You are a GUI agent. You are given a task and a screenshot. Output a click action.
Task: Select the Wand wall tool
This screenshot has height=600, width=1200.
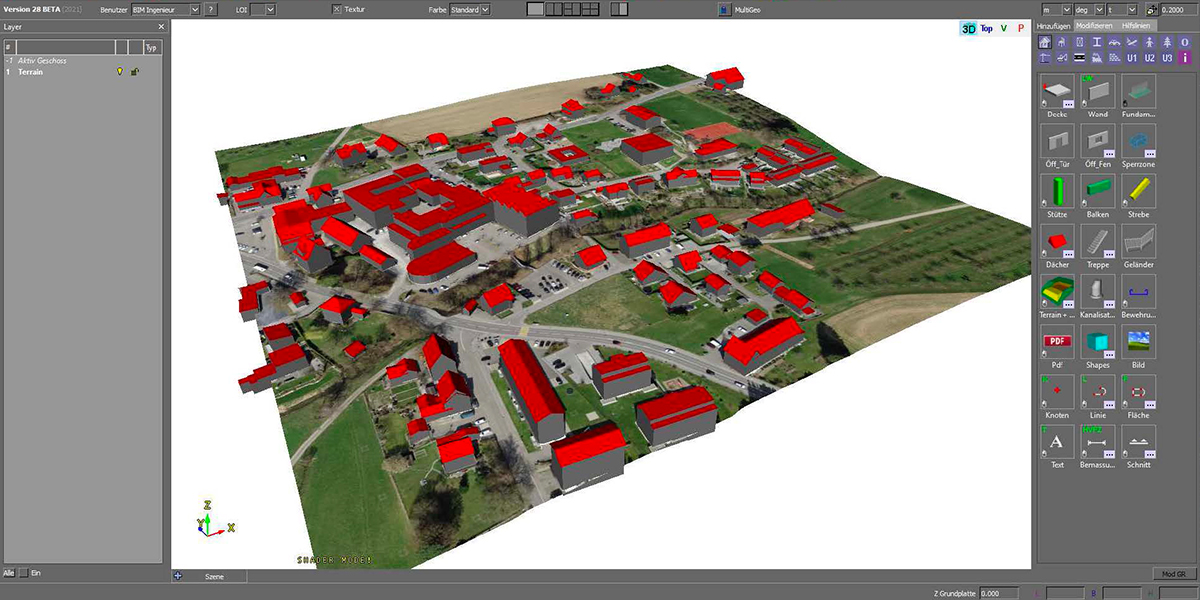point(1097,92)
